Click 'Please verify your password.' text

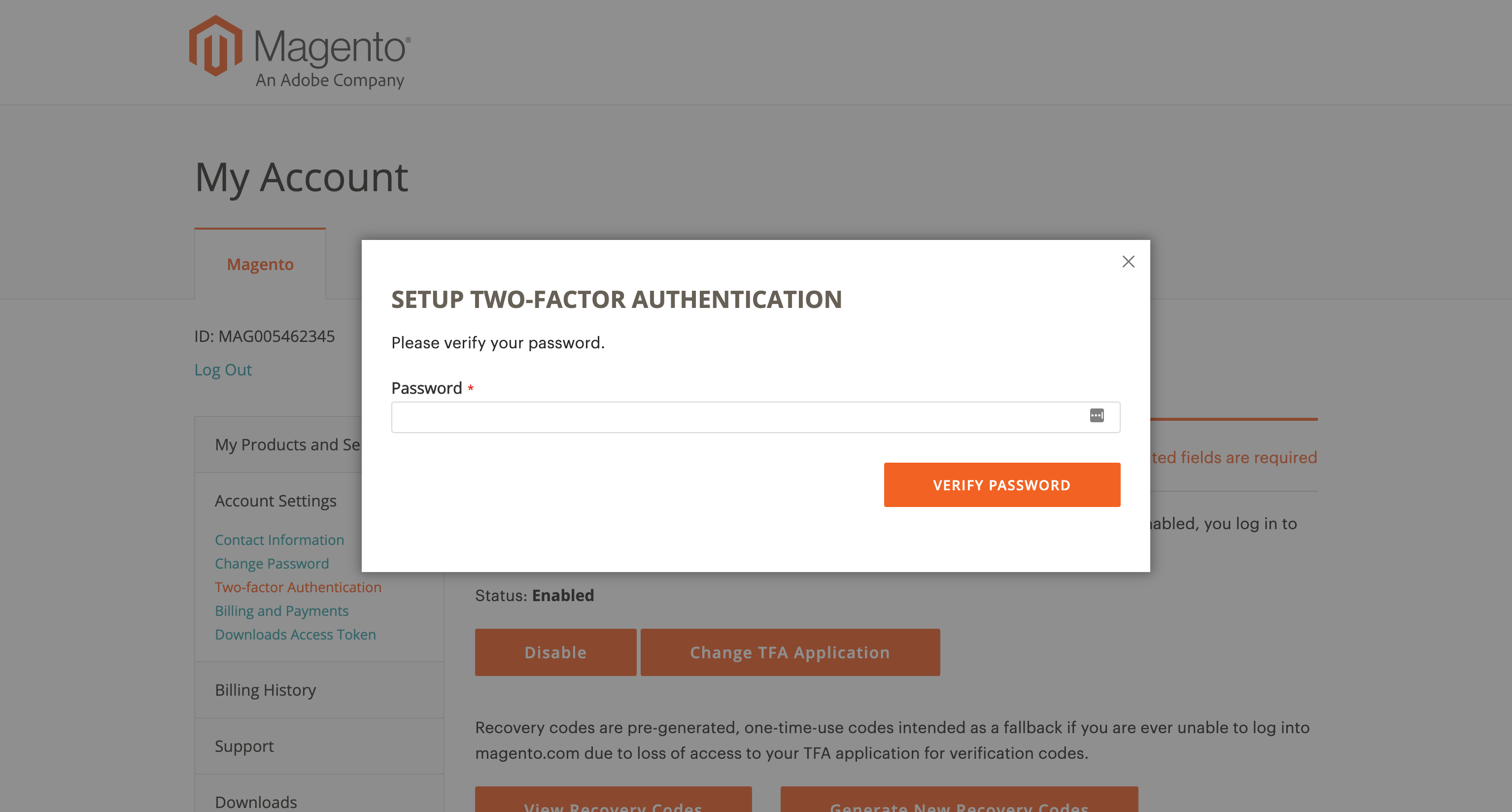point(498,342)
